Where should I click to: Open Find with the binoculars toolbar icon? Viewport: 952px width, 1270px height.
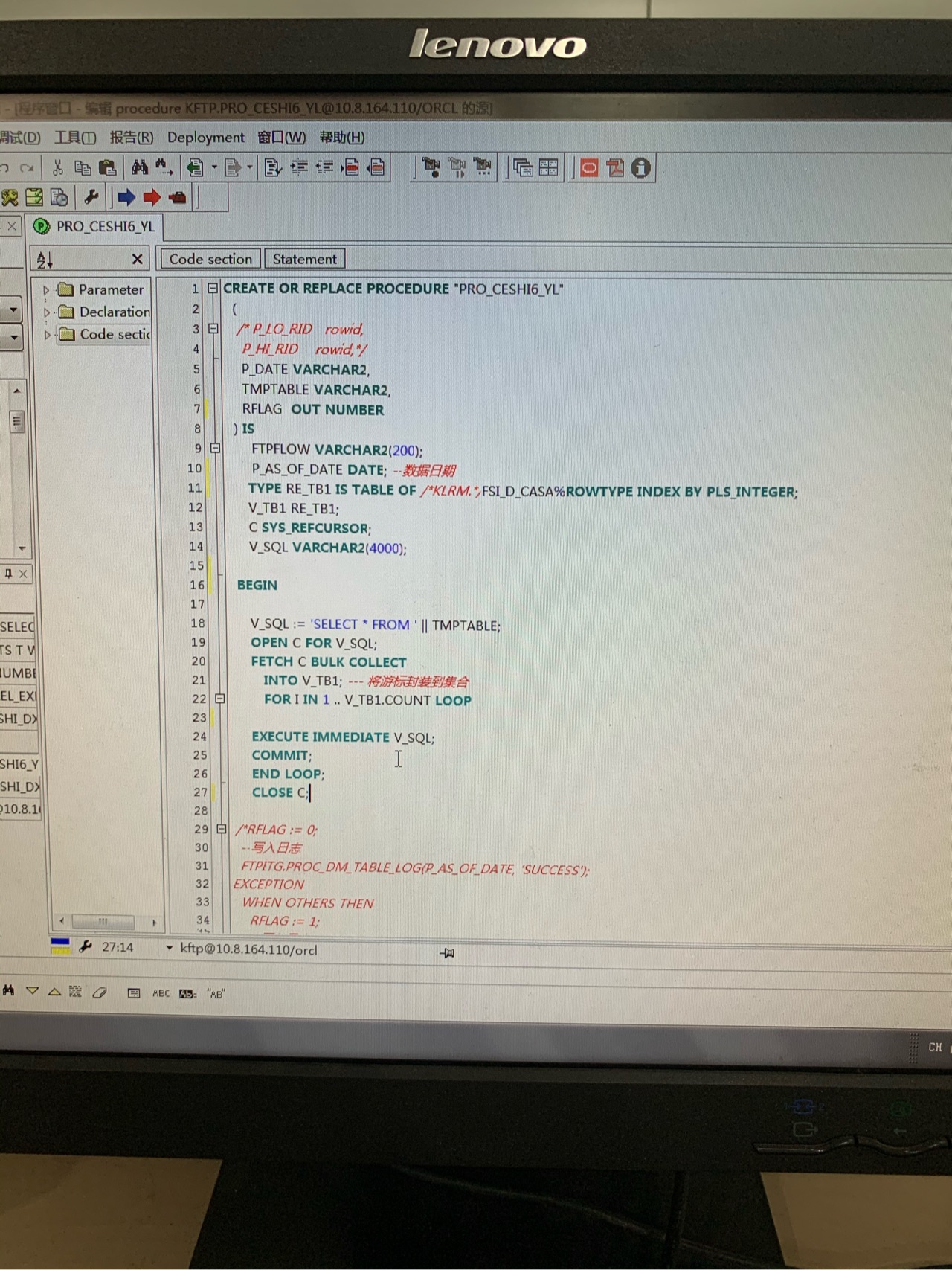(139, 168)
